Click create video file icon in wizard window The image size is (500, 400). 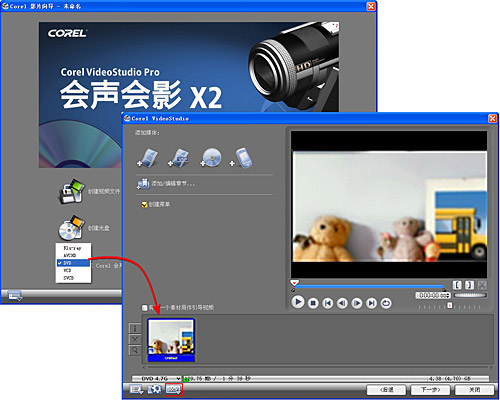coord(71,191)
